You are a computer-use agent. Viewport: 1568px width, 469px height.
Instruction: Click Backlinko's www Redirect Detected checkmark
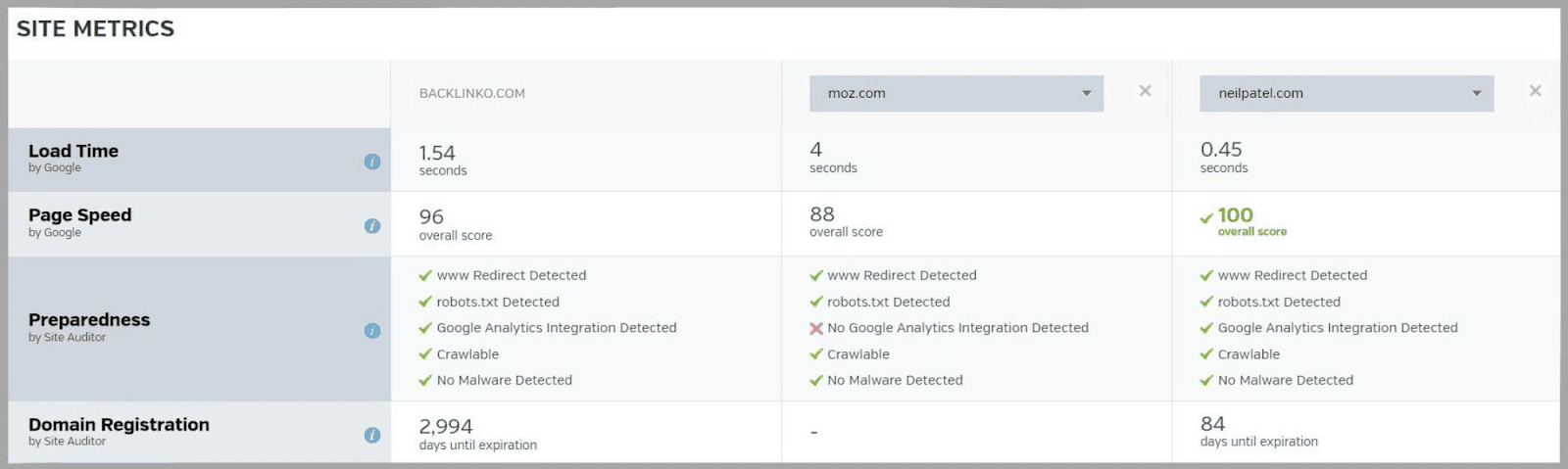click(x=425, y=276)
